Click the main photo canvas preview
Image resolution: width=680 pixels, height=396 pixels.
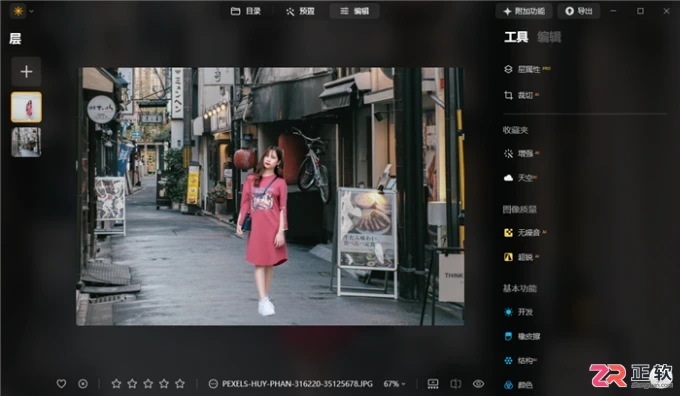[270, 196]
